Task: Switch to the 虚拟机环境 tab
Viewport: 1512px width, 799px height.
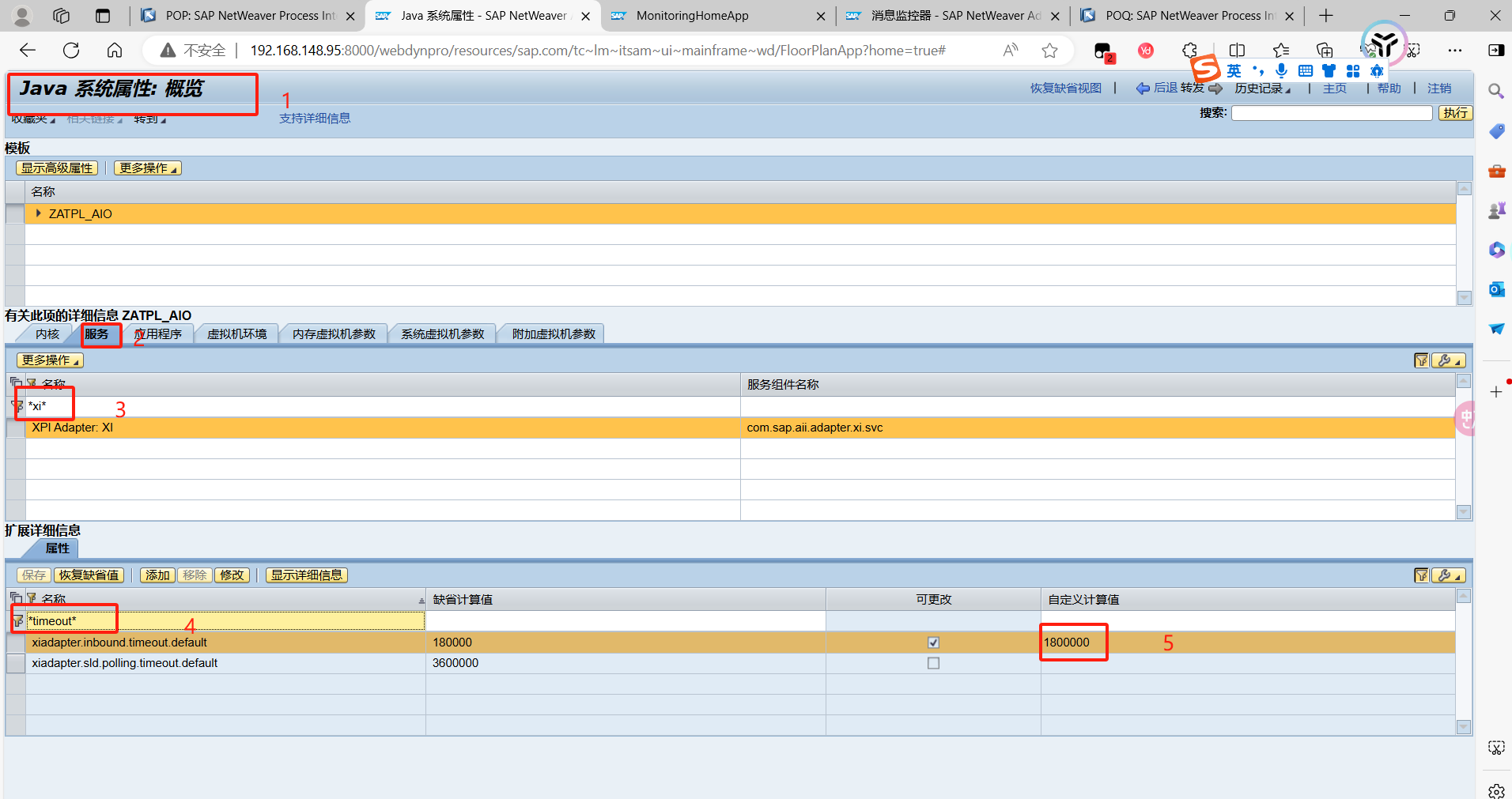Action: (236, 334)
